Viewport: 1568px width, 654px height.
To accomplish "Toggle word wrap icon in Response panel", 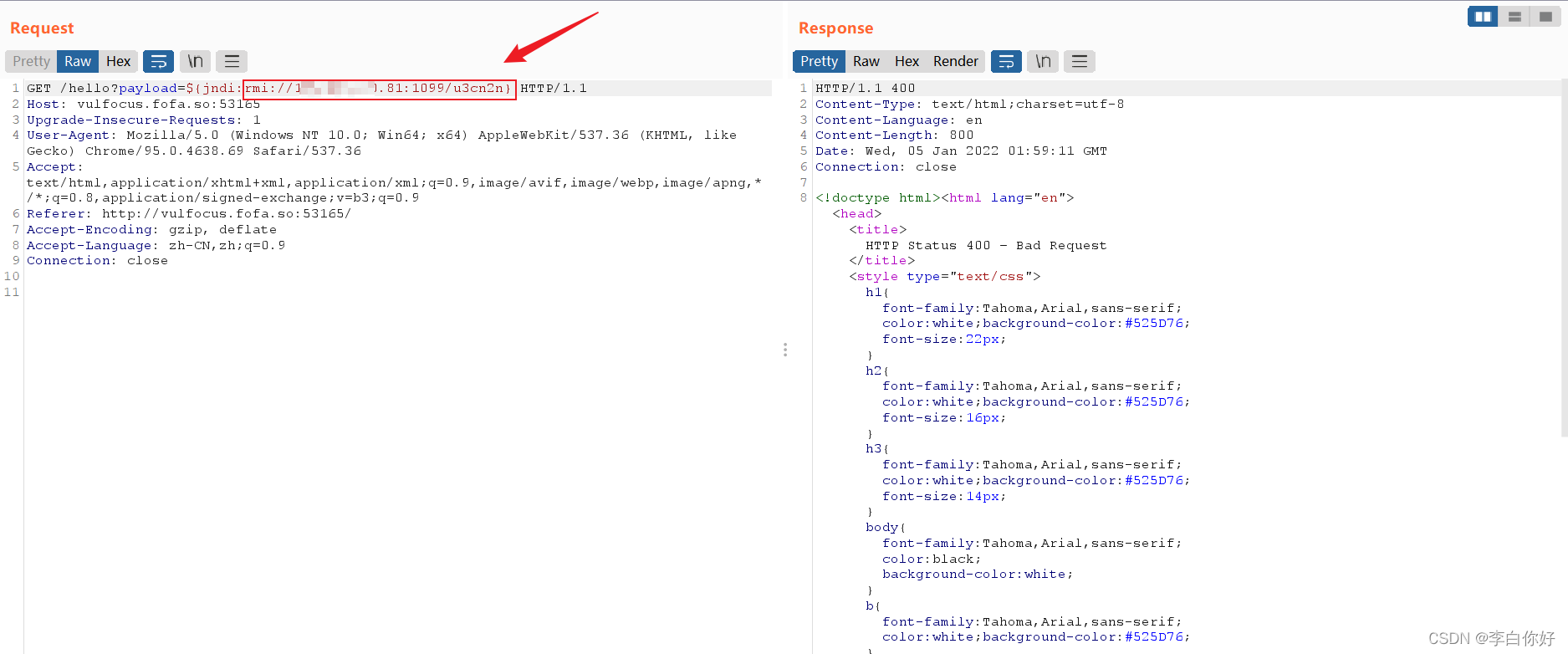I will pos(1006,61).
